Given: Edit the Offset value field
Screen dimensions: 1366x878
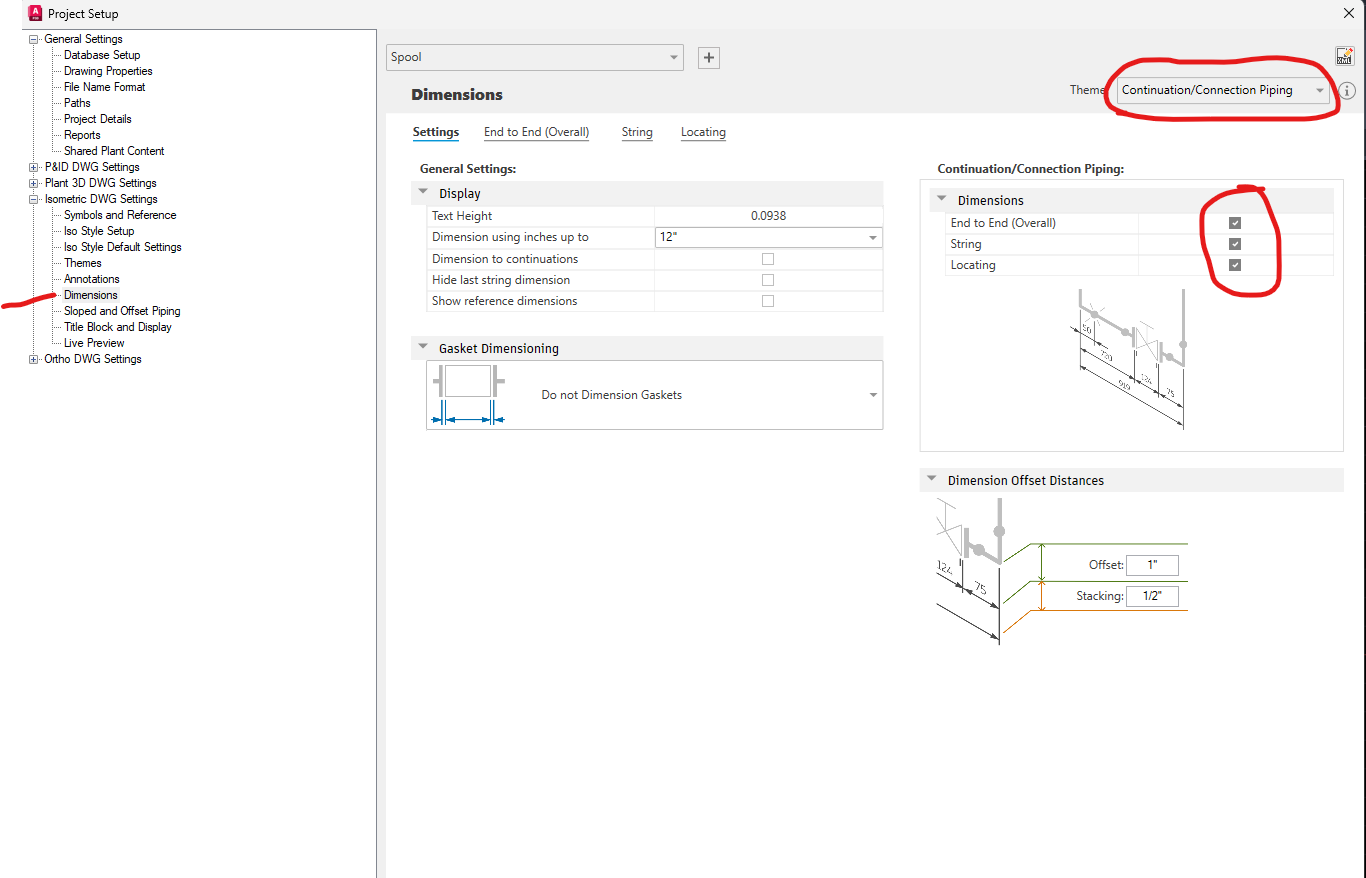Looking at the screenshot, I should tap(1152, 565).
